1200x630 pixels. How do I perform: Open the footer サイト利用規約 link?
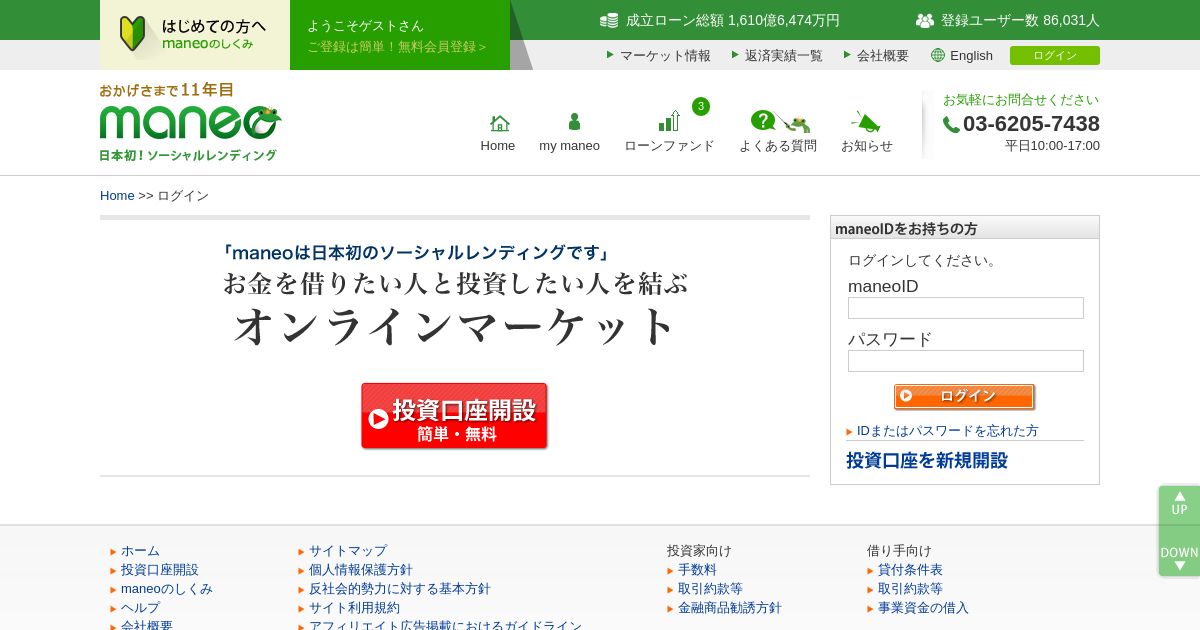[354, 607]
